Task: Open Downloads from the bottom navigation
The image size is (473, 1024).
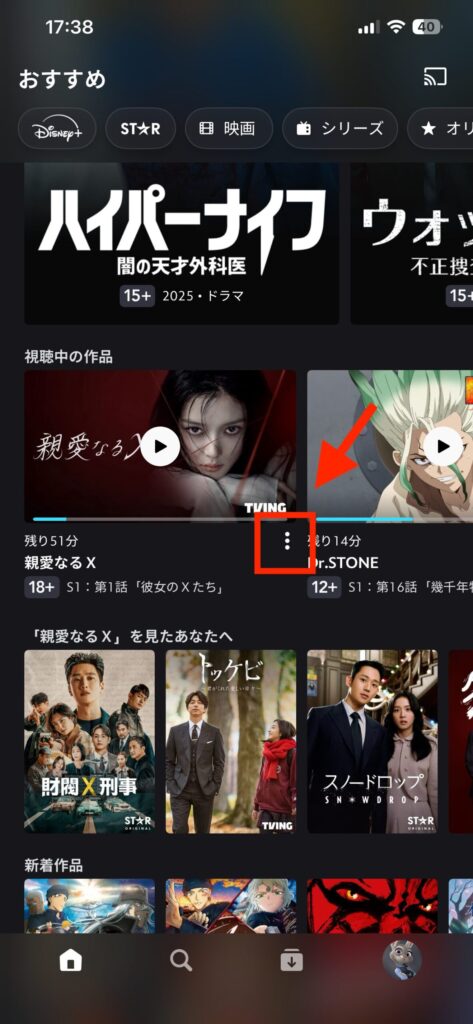Action: 291,960
